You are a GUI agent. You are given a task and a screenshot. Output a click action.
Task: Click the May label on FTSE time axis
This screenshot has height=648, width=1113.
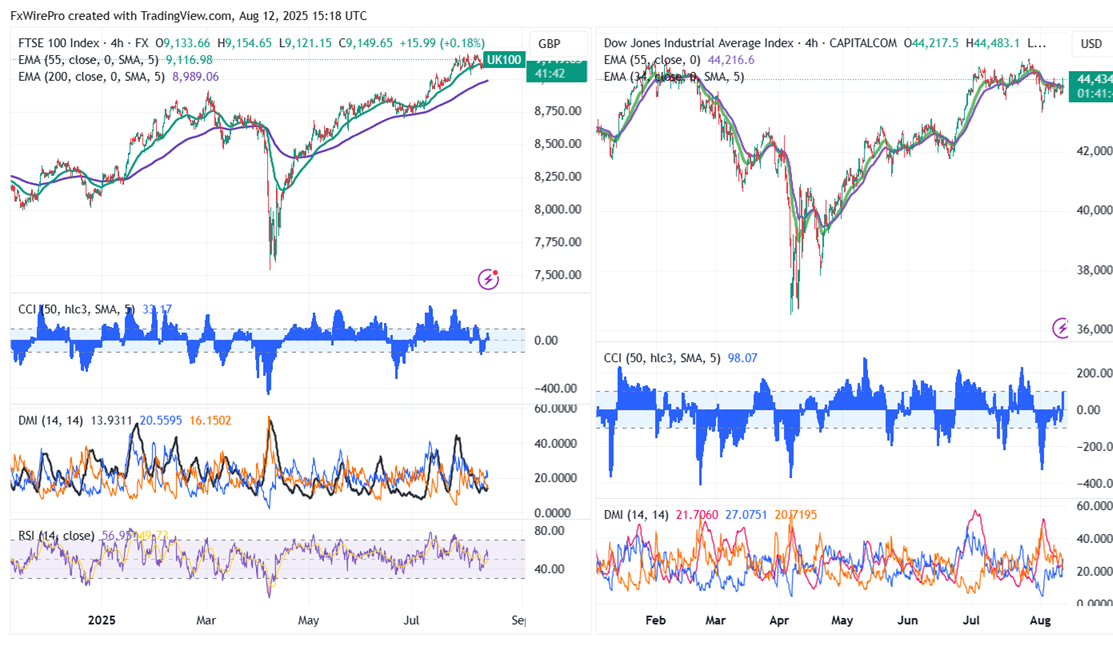tap(308, 620)
